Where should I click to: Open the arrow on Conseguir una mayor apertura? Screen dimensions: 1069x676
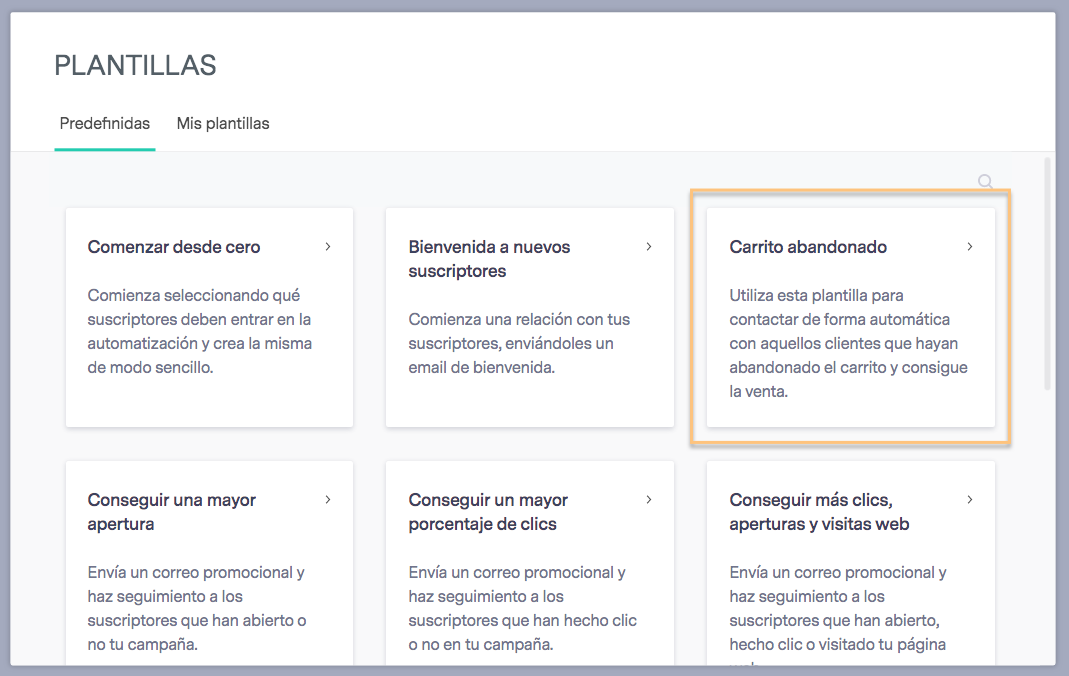(328, 500)
